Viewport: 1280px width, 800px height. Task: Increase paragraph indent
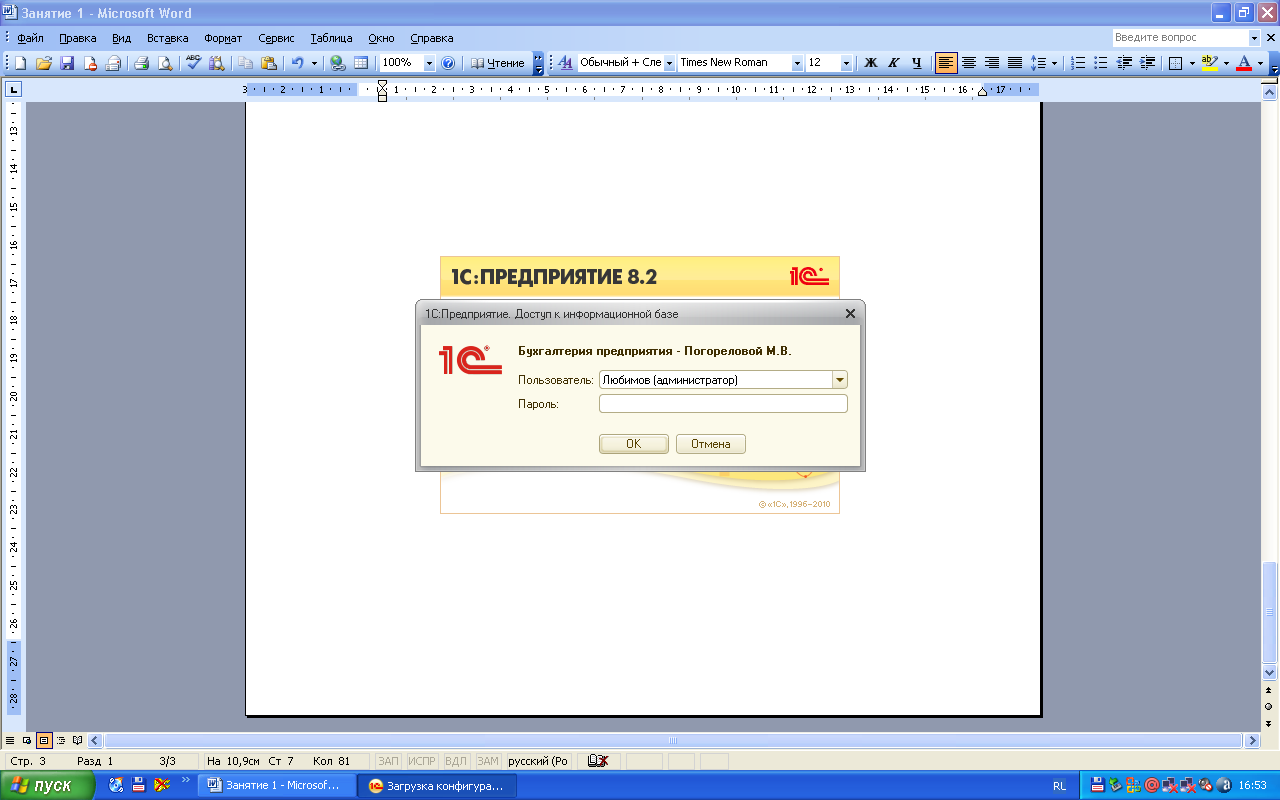click(x=1147, y=63)
